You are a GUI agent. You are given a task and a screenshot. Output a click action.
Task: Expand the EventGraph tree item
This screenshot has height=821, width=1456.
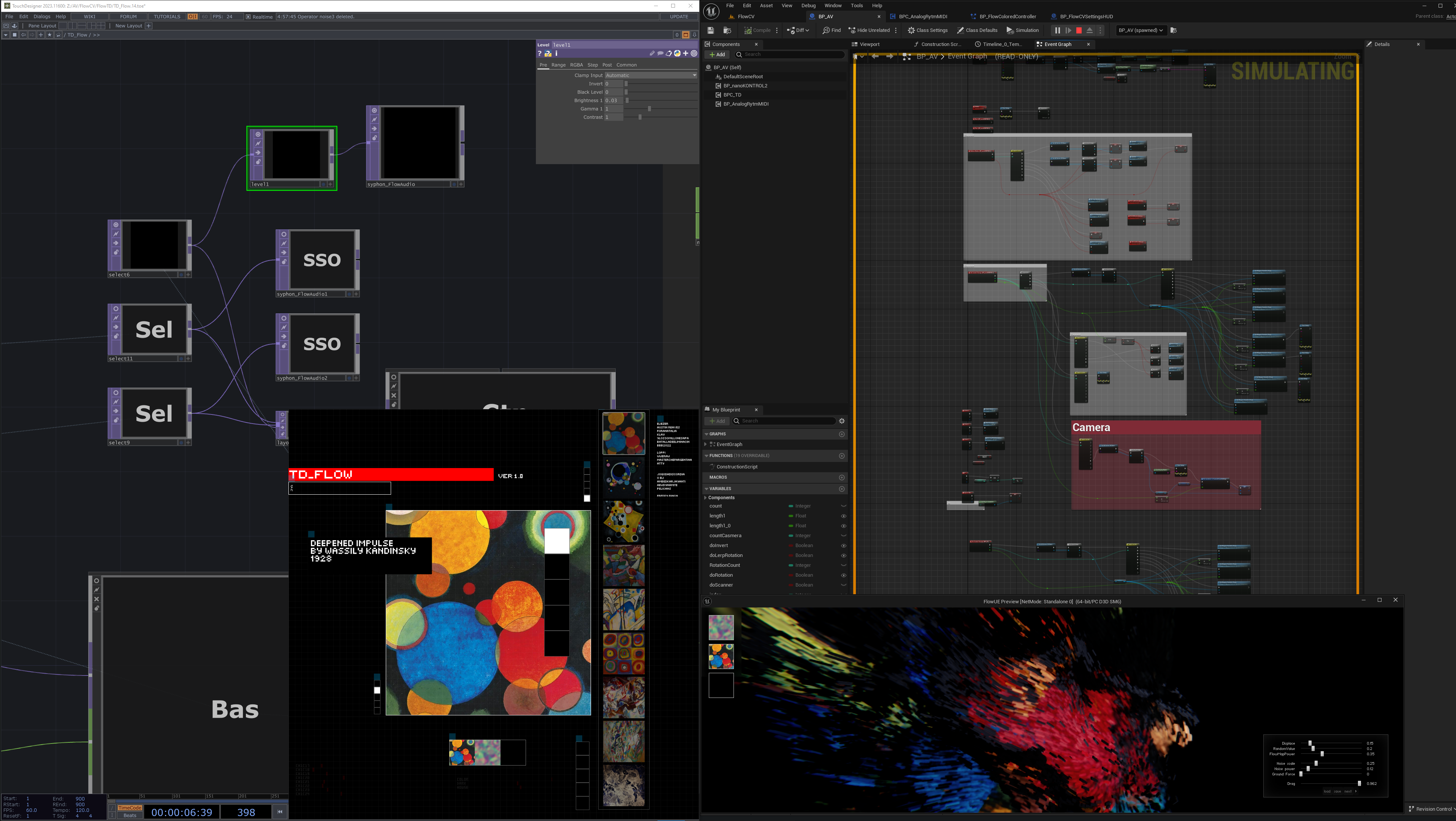pyautogui.click(x=706, y=445)
